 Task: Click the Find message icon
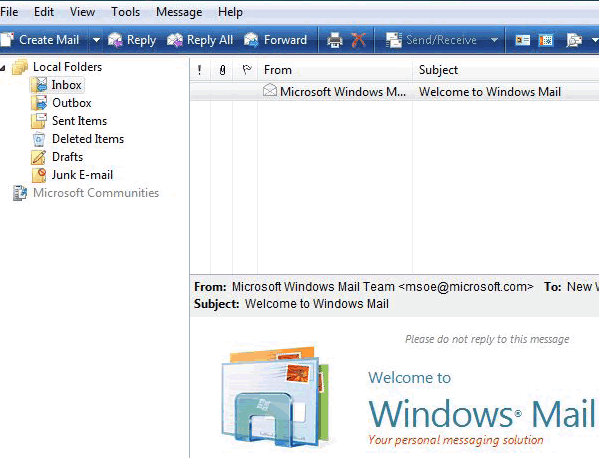coord(574,40)
